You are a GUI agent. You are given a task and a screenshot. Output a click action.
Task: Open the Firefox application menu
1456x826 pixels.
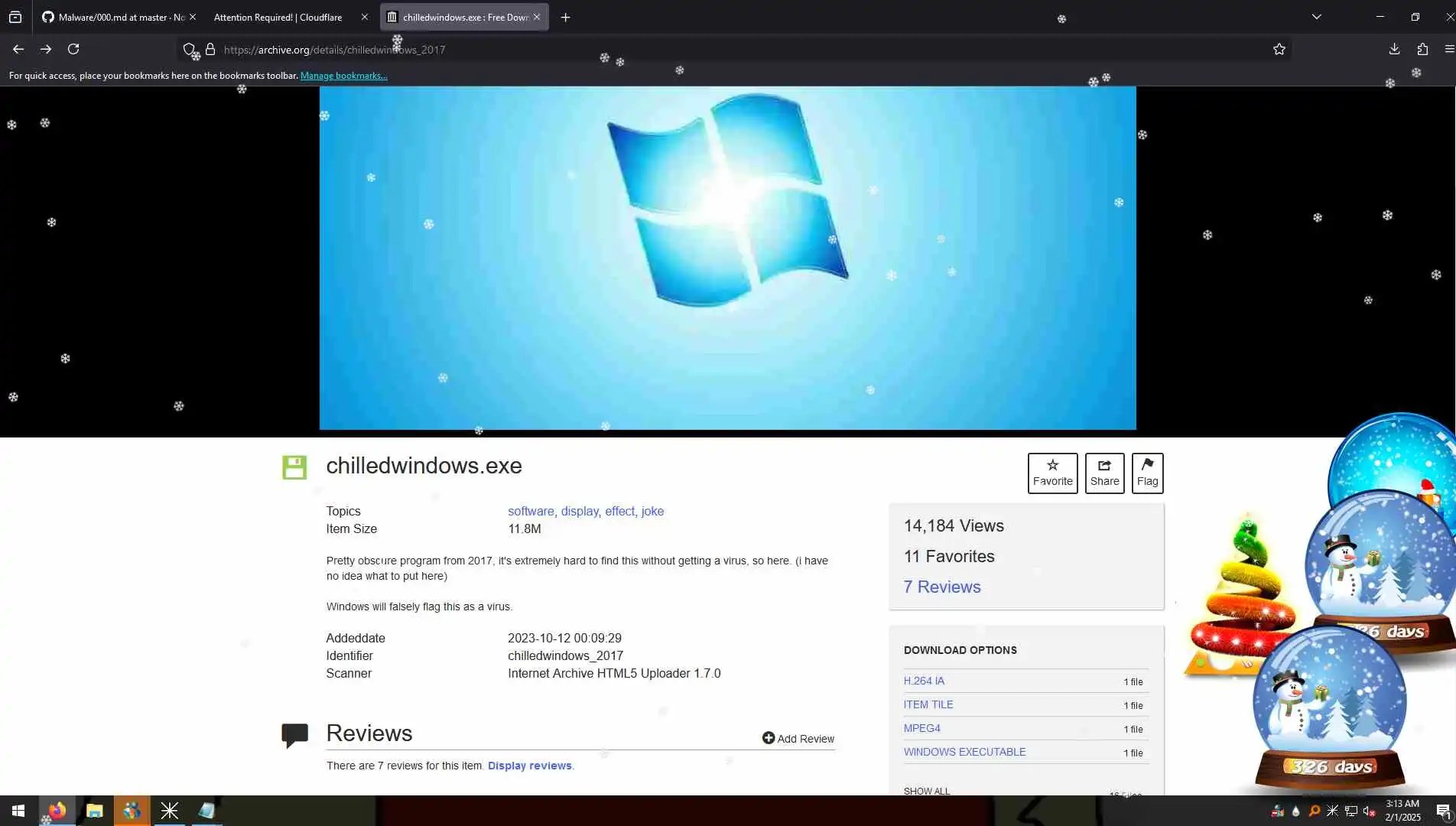[1448, 49]
